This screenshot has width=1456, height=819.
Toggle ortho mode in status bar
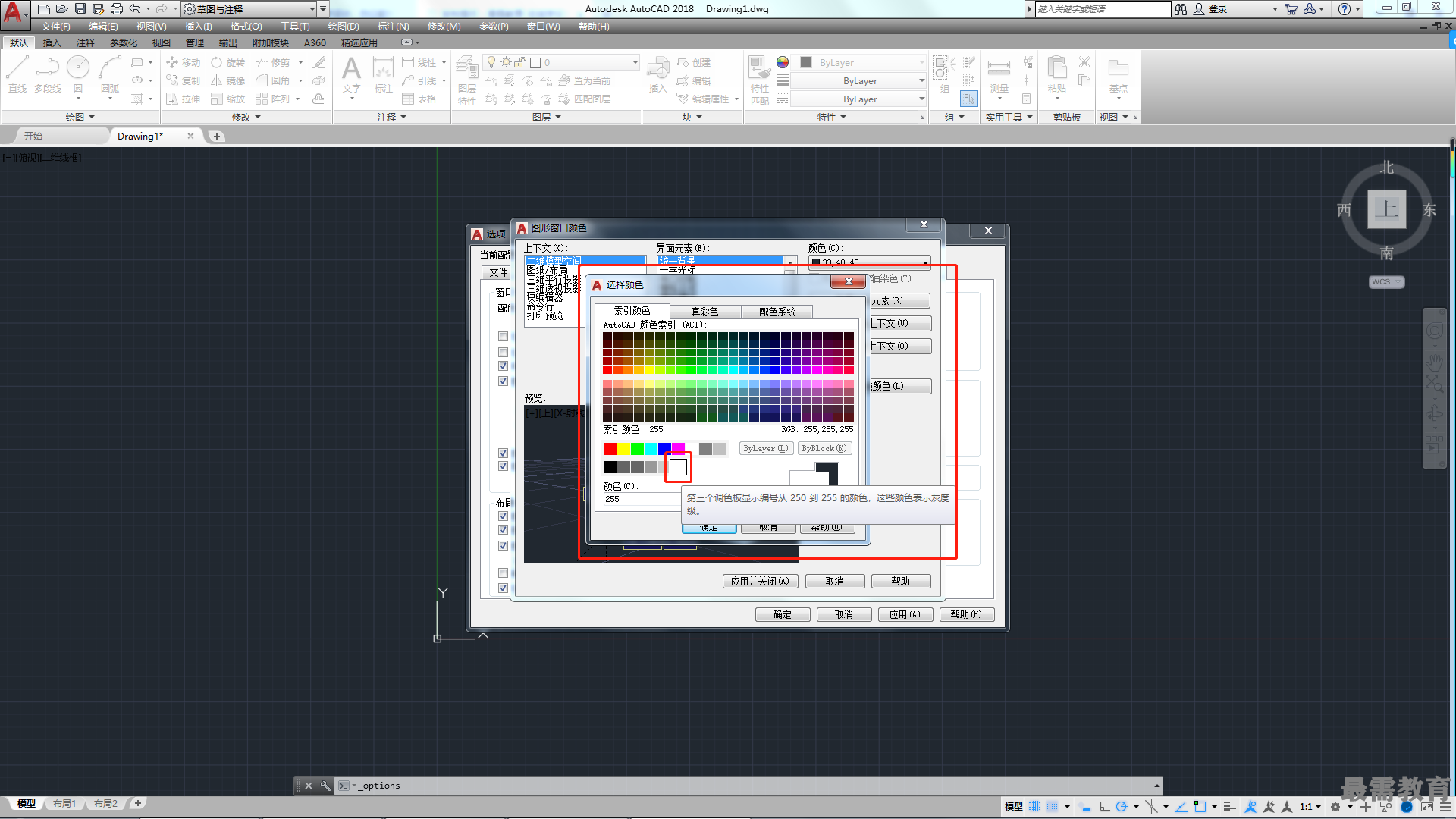[1104, 807]
